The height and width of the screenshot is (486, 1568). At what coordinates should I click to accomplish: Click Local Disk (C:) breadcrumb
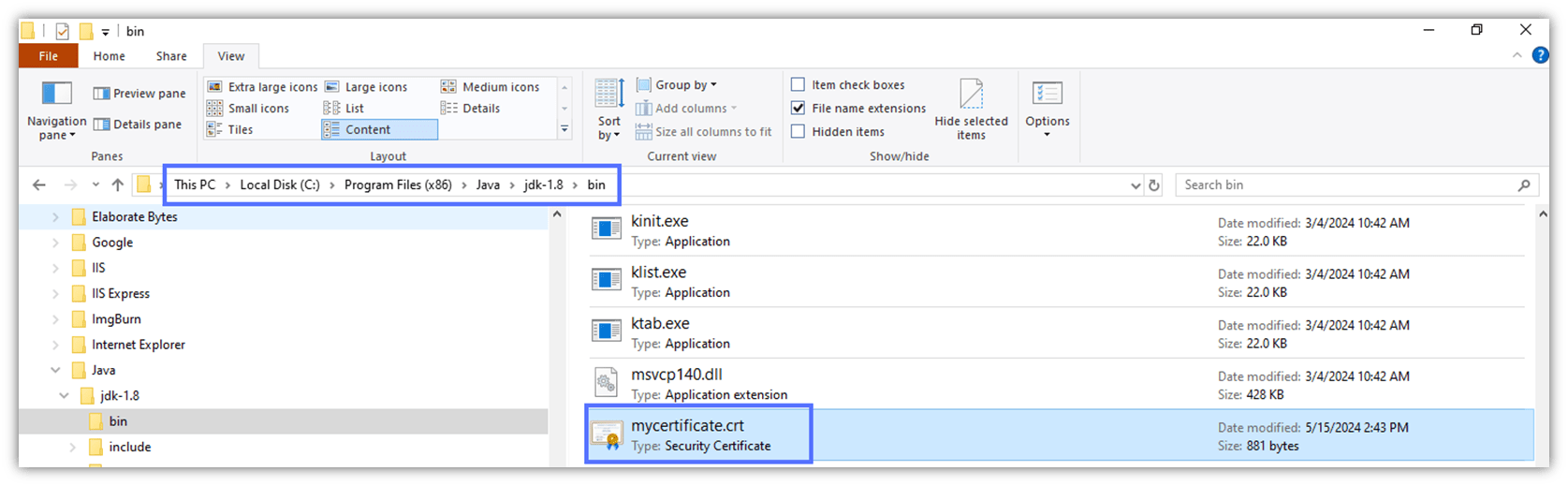280,184
